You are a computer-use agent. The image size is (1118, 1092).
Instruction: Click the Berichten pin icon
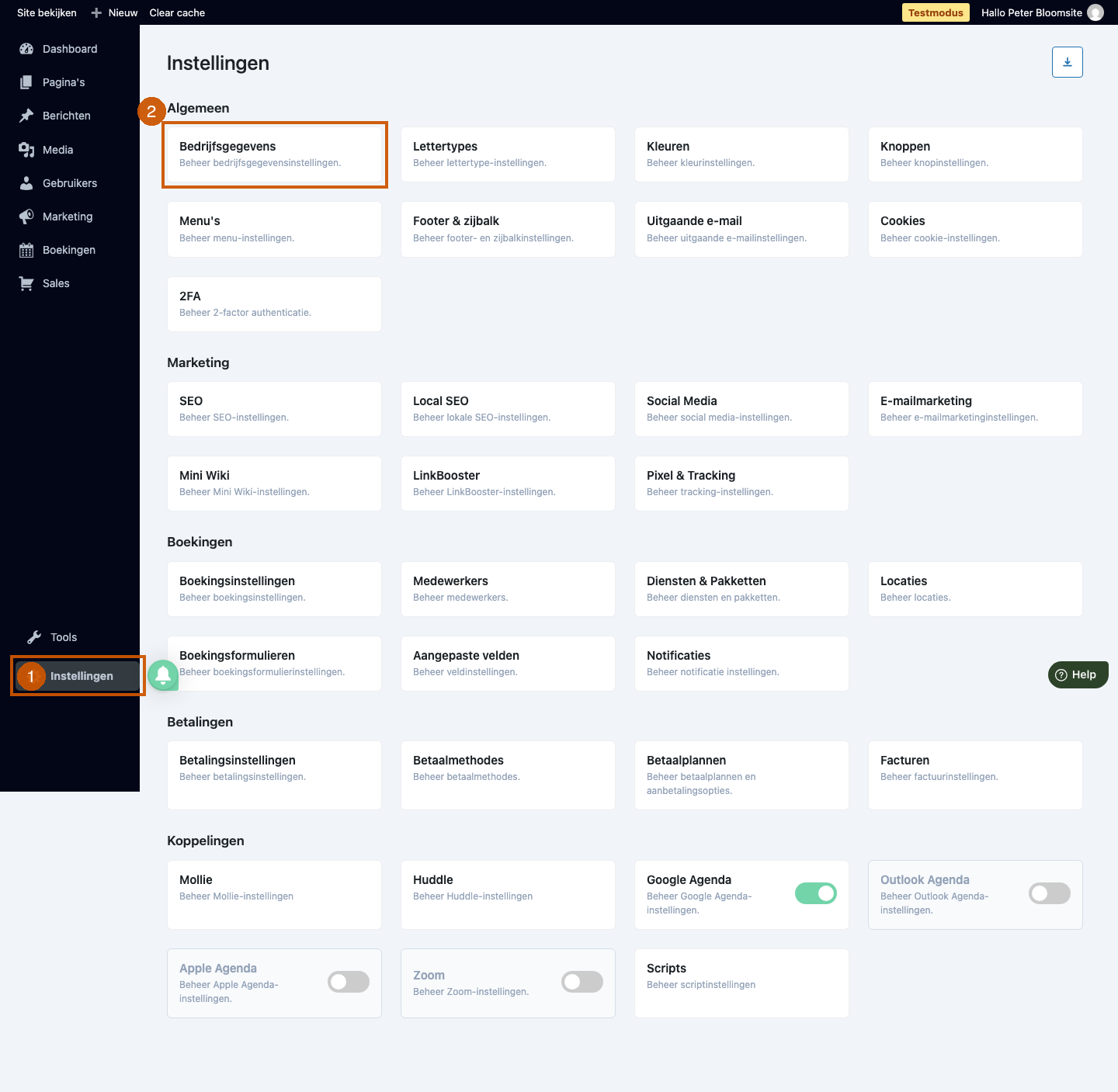pyautogui.click(x=26, y=116)
